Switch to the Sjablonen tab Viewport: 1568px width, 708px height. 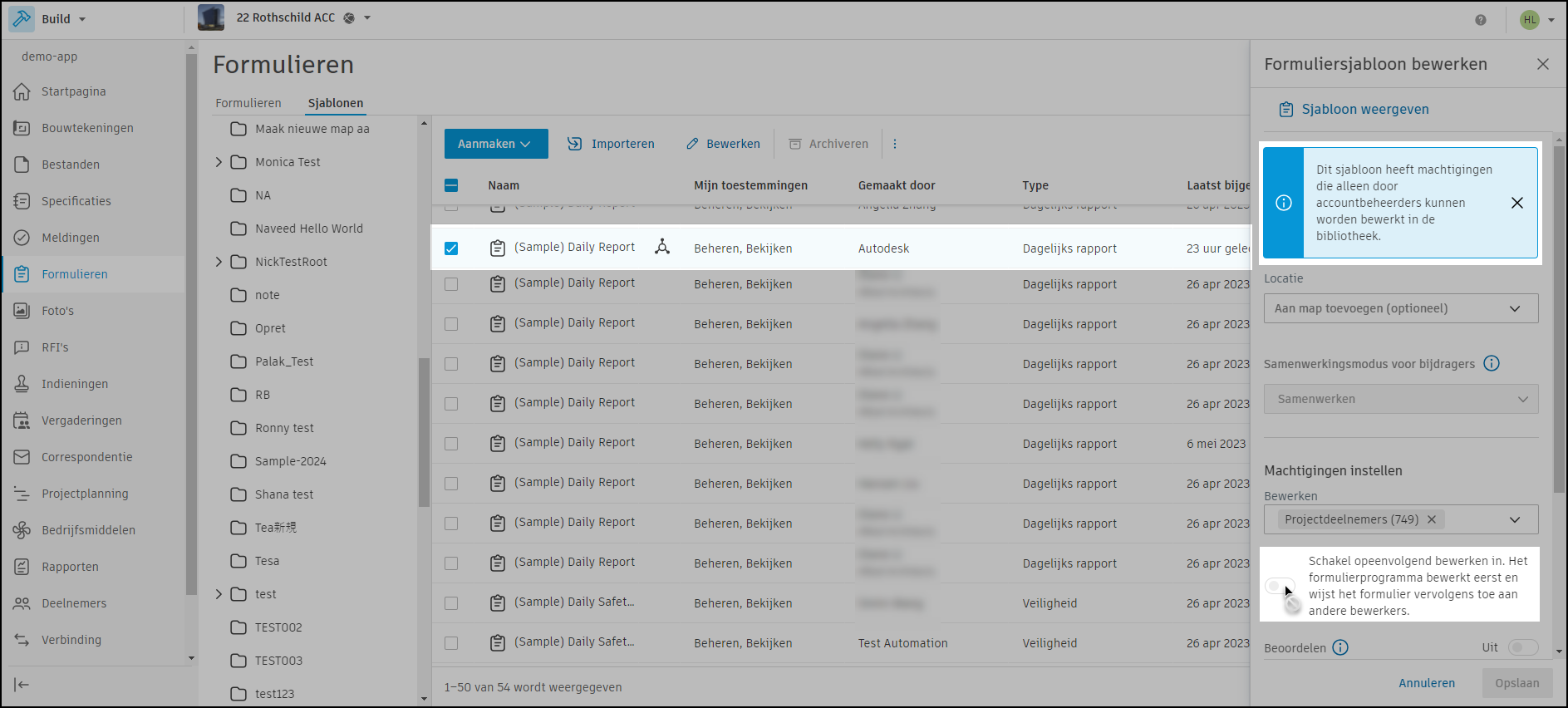pos(336,103)
